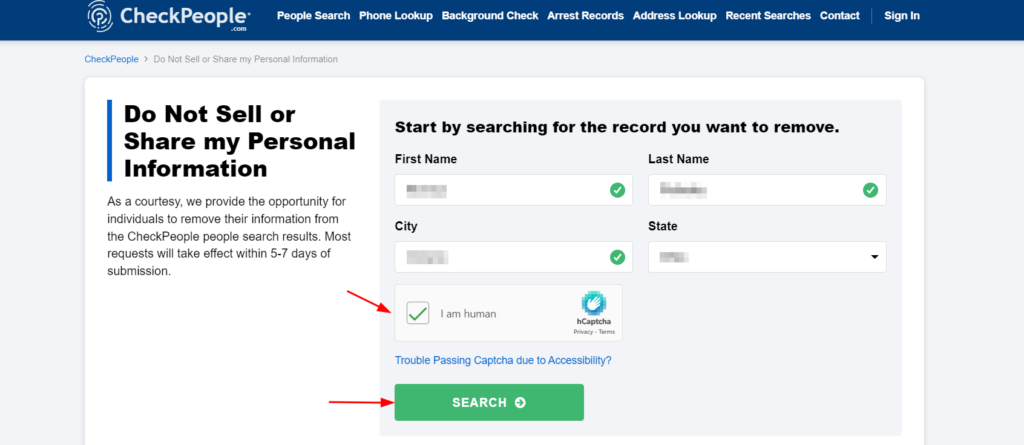Open Trouble Passing Captcha accessibility link

point(503,360)
